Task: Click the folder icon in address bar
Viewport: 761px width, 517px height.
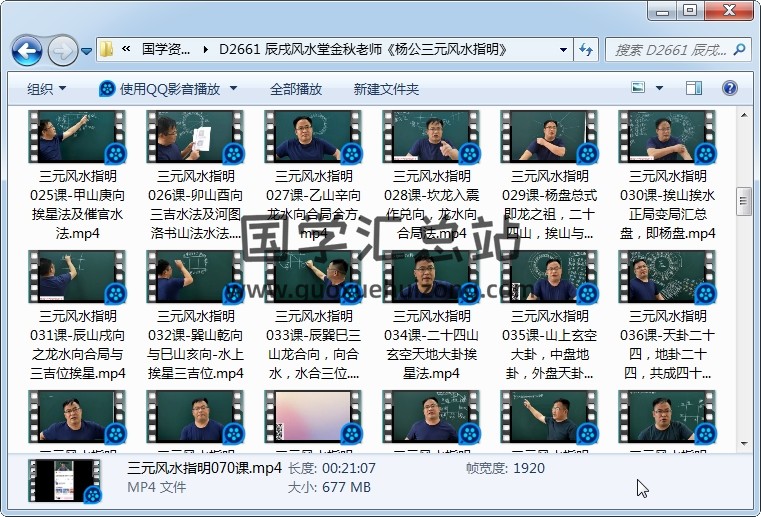Action: coord(106,49)
